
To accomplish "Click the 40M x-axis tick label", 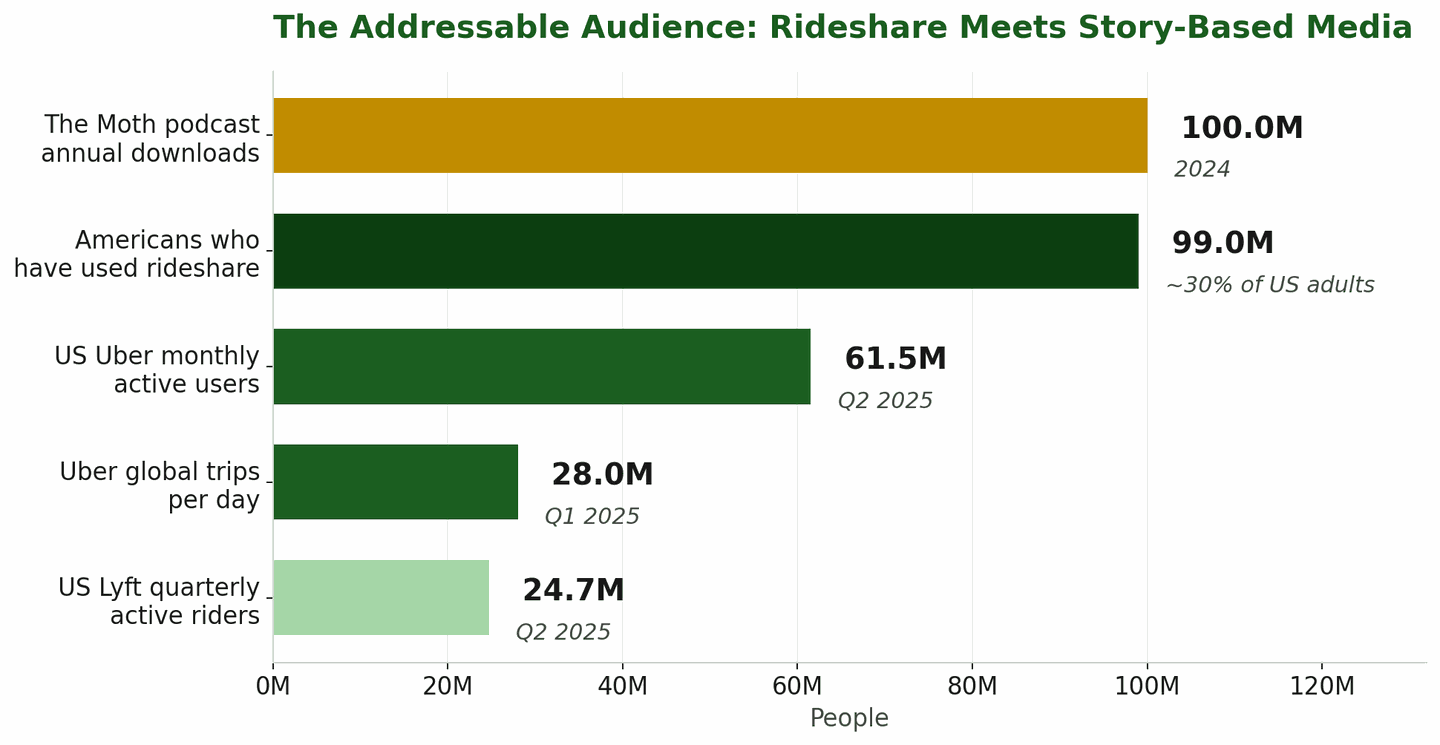I will pyautogui.click(x=622, y=687).
